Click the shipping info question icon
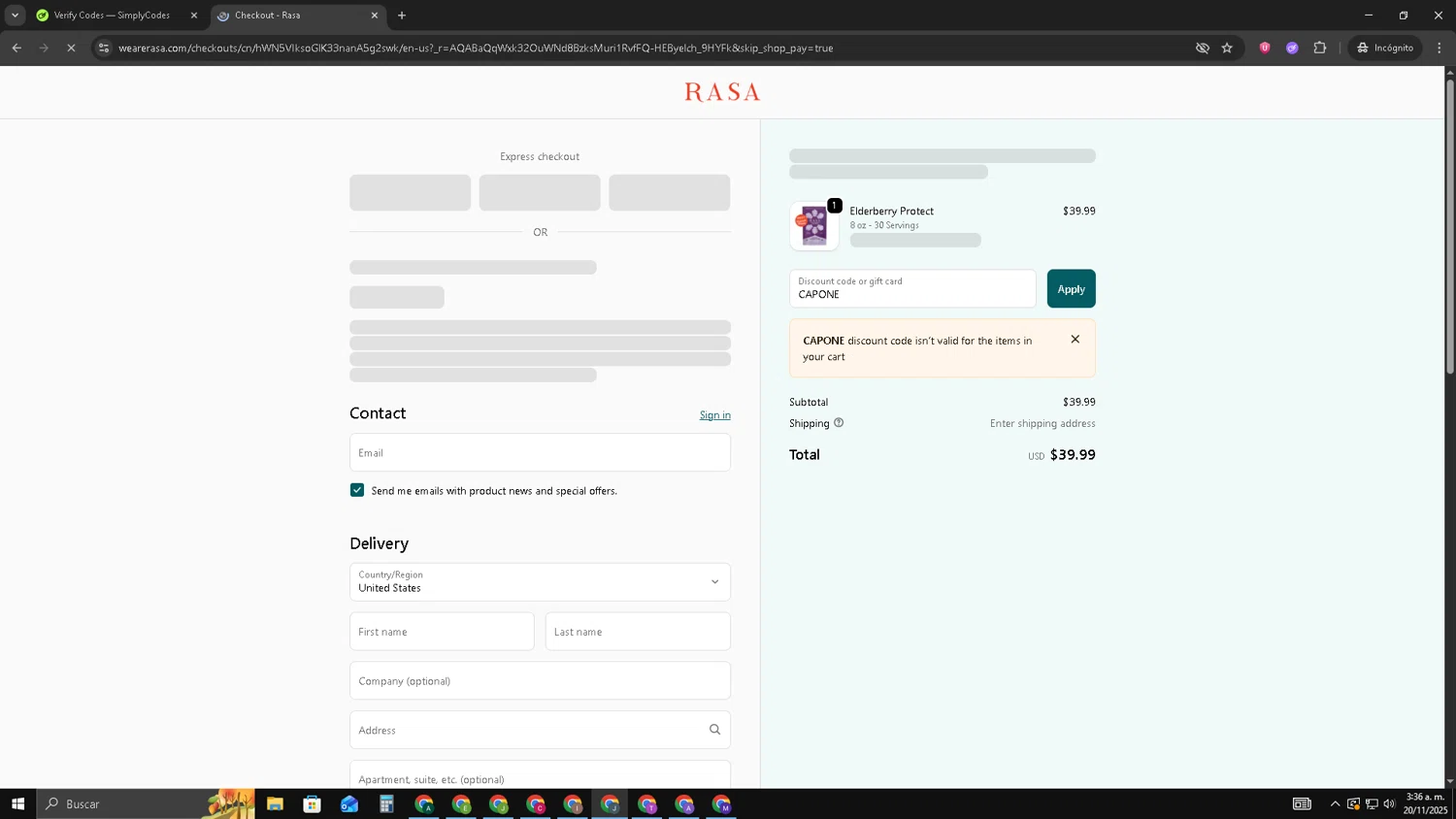1456x819 pixels. (x=839, y=423)
